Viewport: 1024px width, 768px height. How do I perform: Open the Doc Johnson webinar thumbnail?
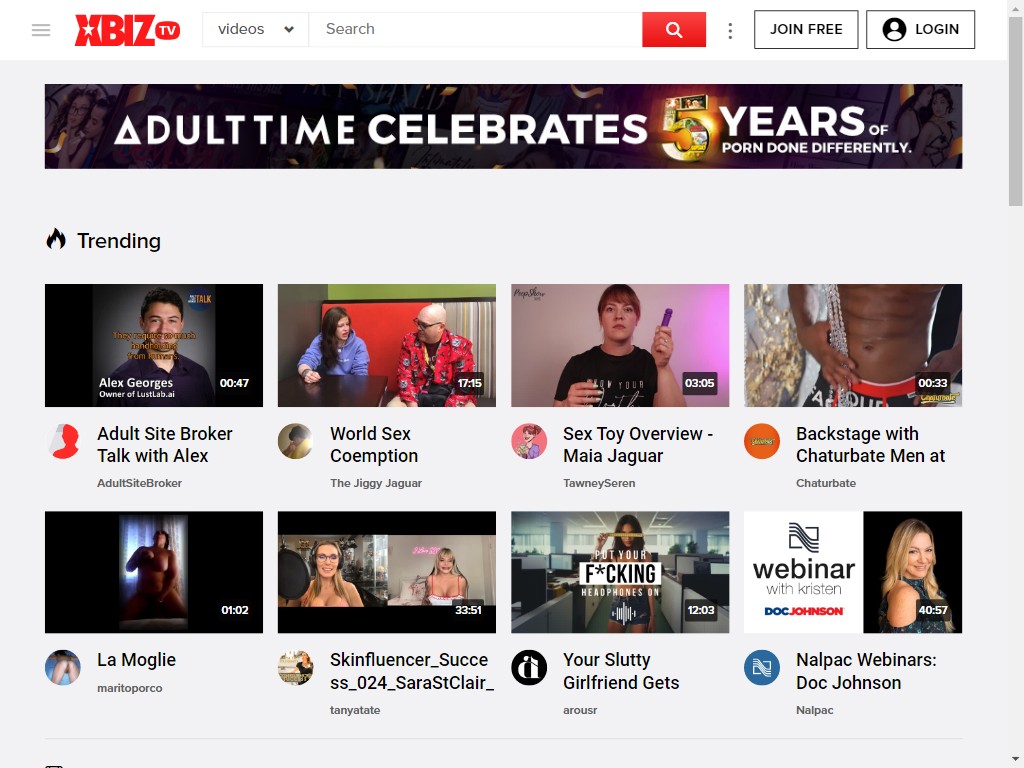click(x=853, y=572)
